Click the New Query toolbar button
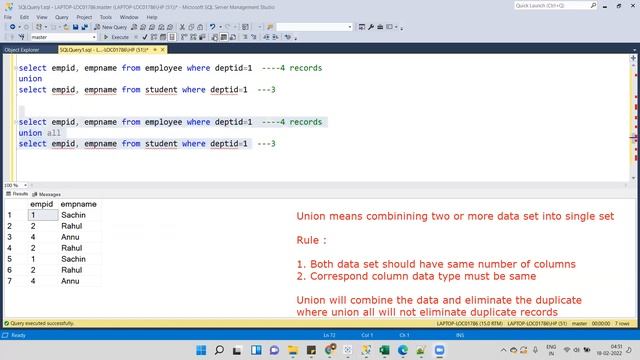 (x=111, y=27)
